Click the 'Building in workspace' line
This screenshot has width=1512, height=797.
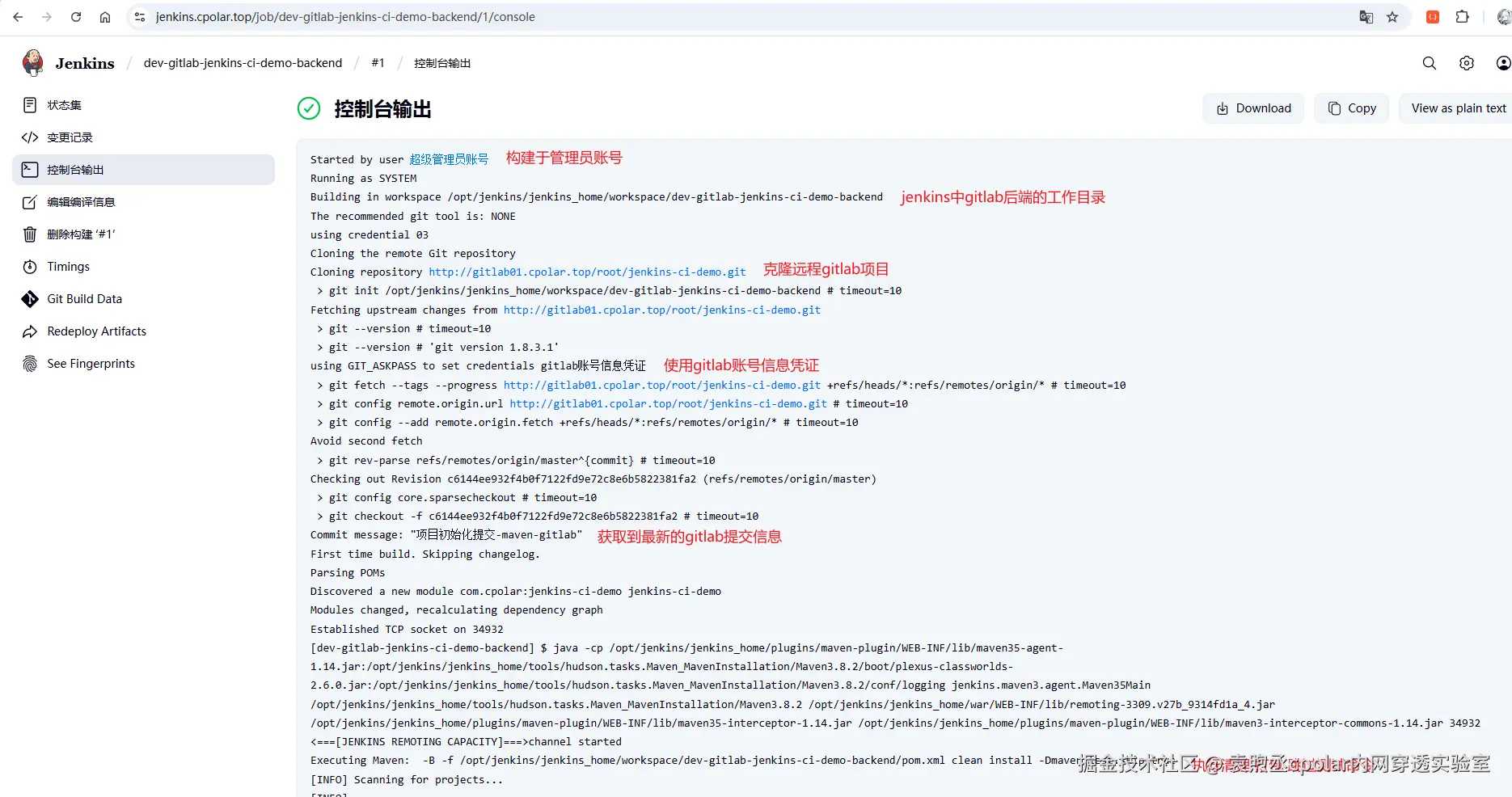tap(597, 197)
